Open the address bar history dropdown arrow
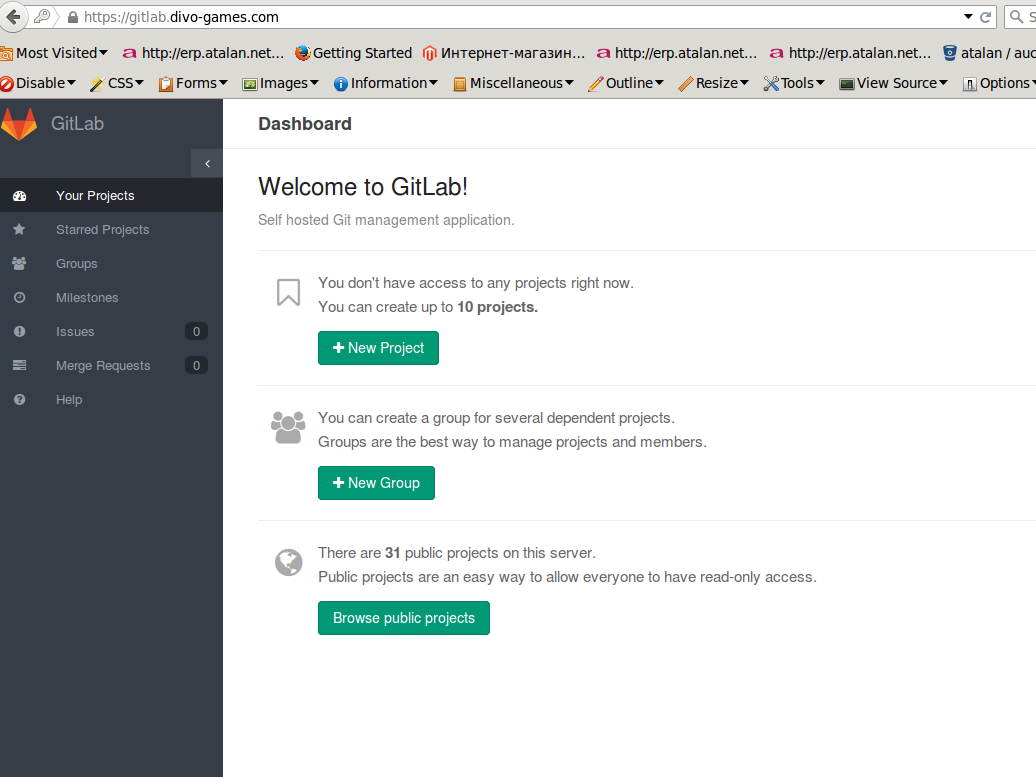The image size is (1036, 777). point(968,17)
